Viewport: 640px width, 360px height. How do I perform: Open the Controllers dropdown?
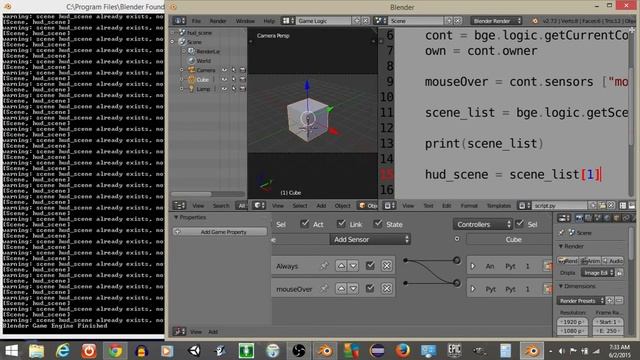(x=483, y=224)
